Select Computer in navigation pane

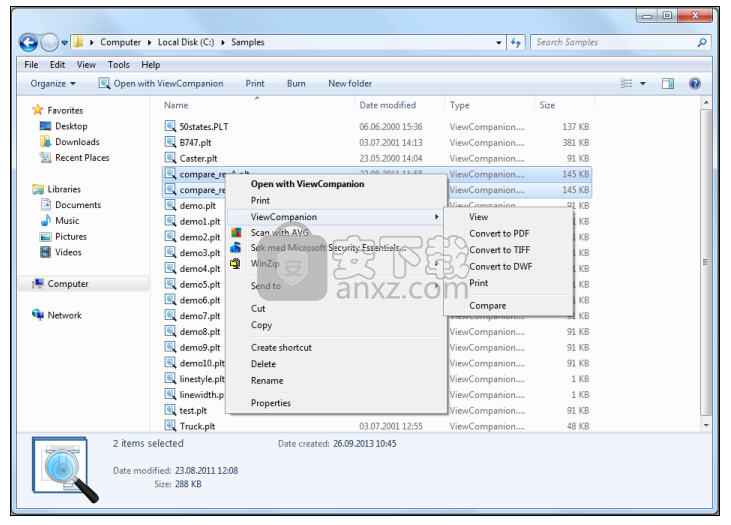click(x=68, y=284)
